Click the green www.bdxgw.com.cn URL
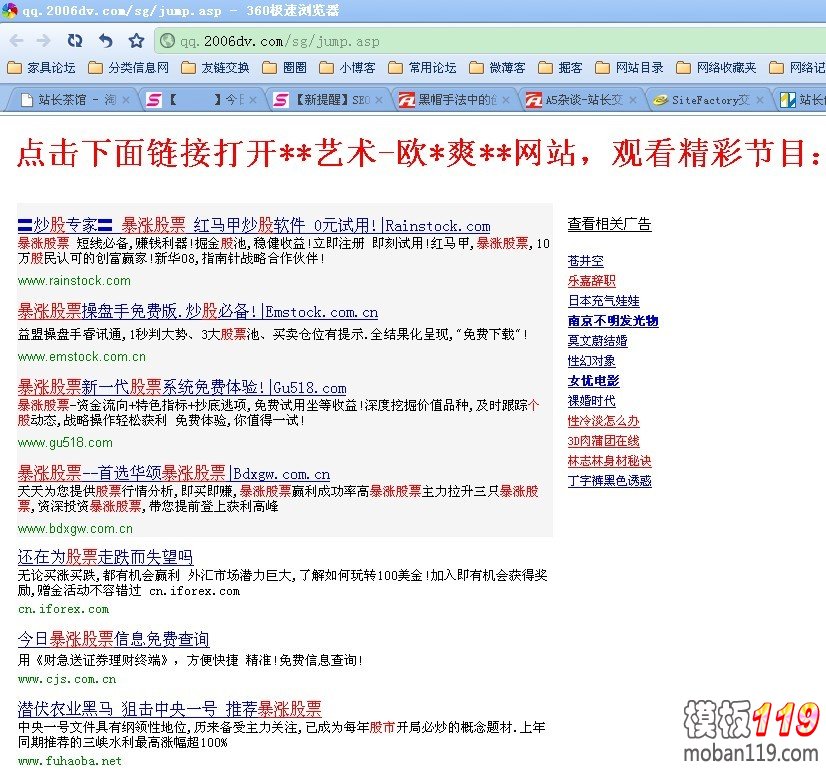 (x=75, y=528)
